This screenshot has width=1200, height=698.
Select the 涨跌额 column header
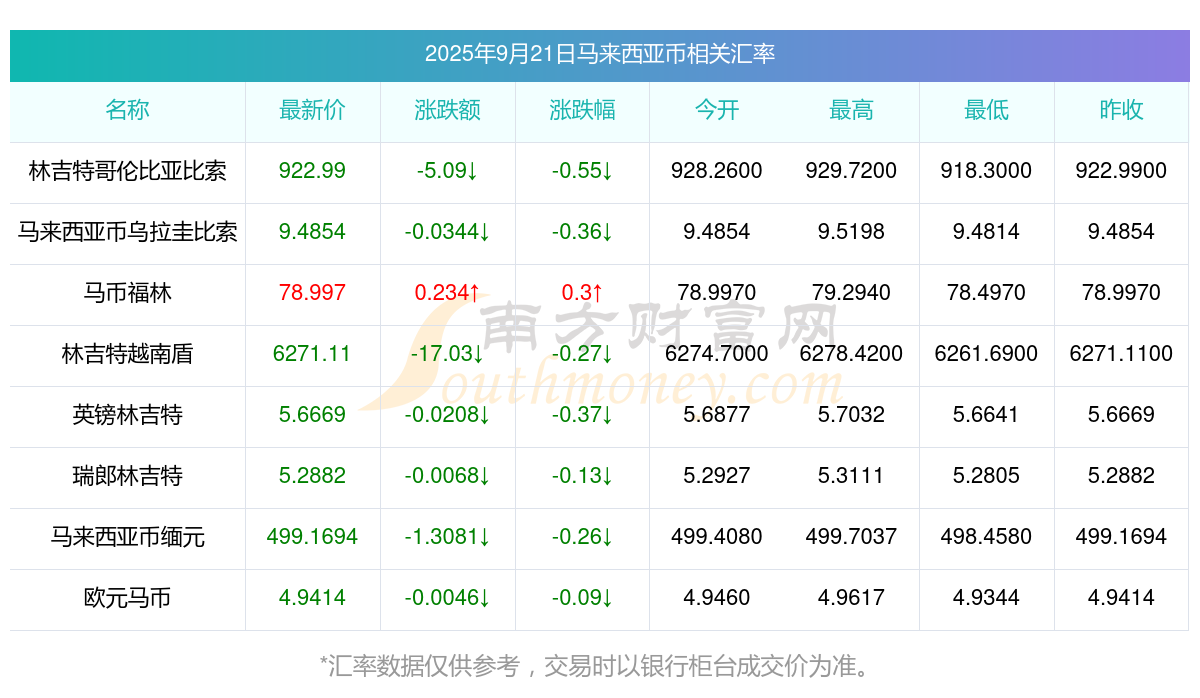[447, 110]
